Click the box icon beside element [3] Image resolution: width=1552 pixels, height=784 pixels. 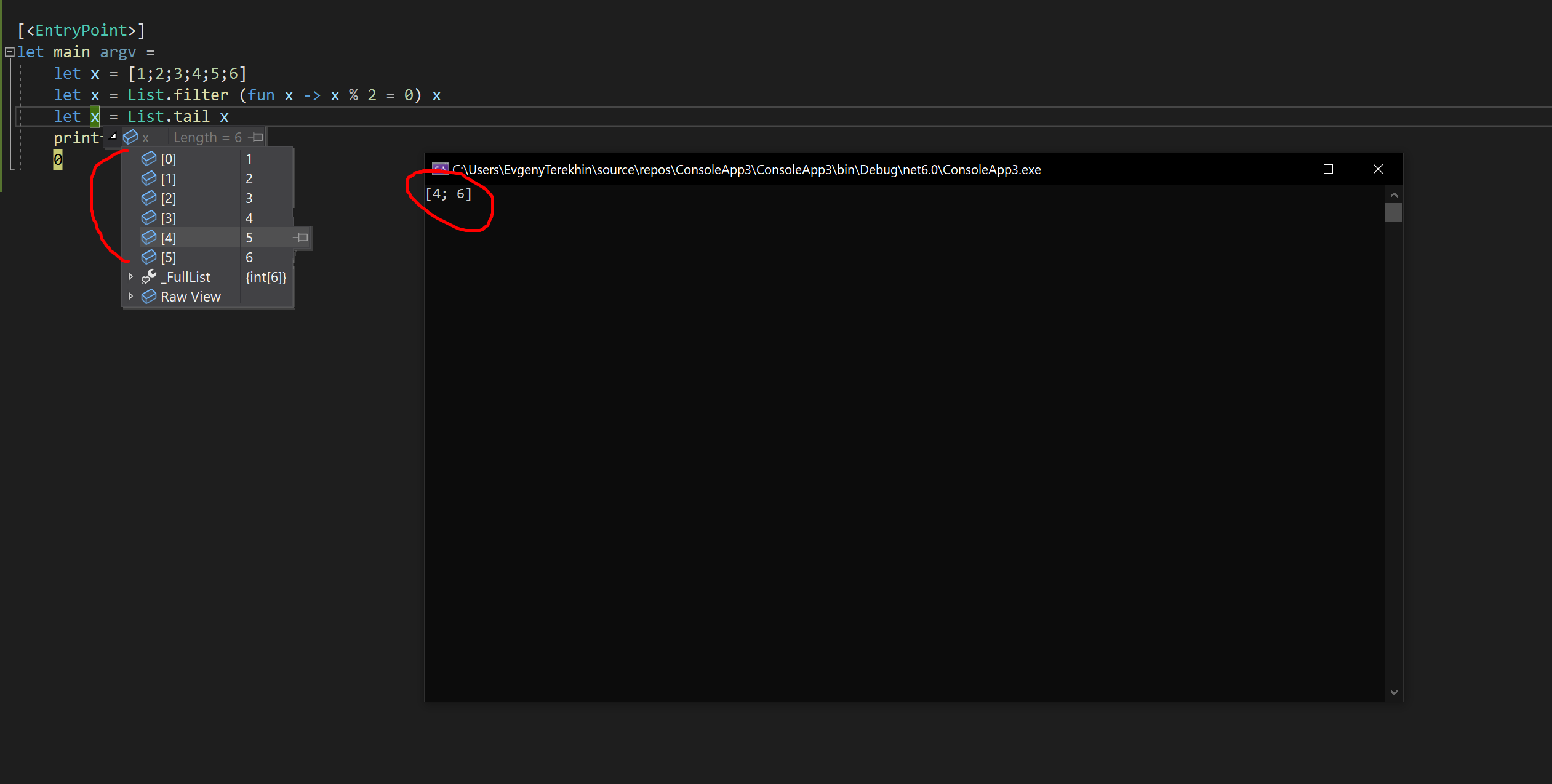[x=149, y=217]
